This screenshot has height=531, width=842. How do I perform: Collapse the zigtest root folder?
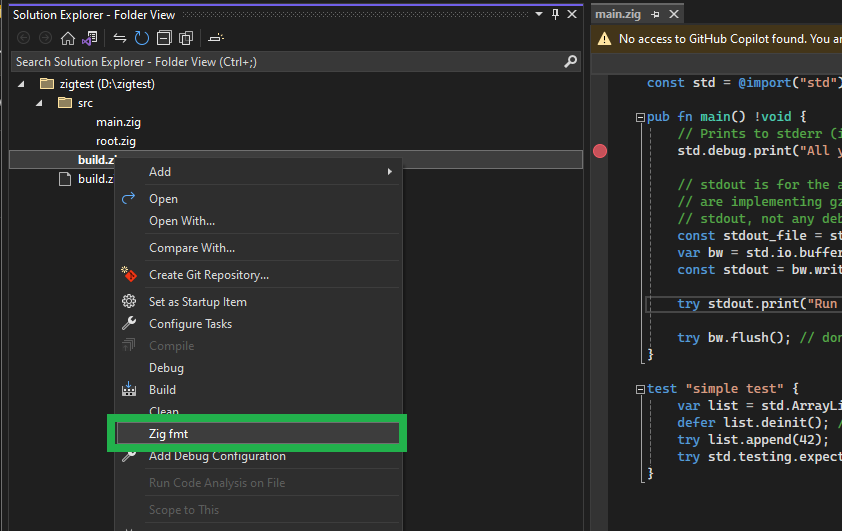coord(21,84)
